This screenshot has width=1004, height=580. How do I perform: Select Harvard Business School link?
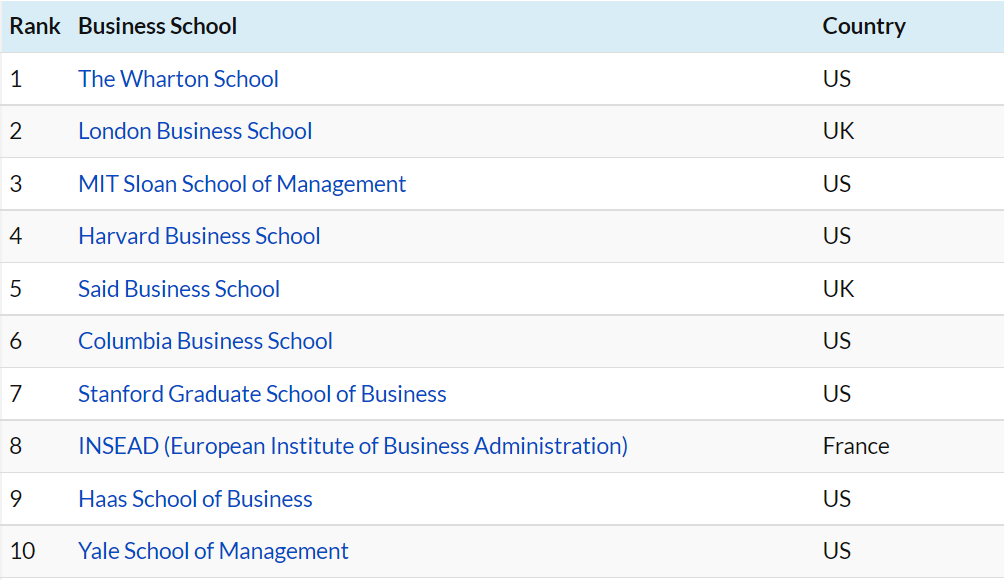coord(199,236)
